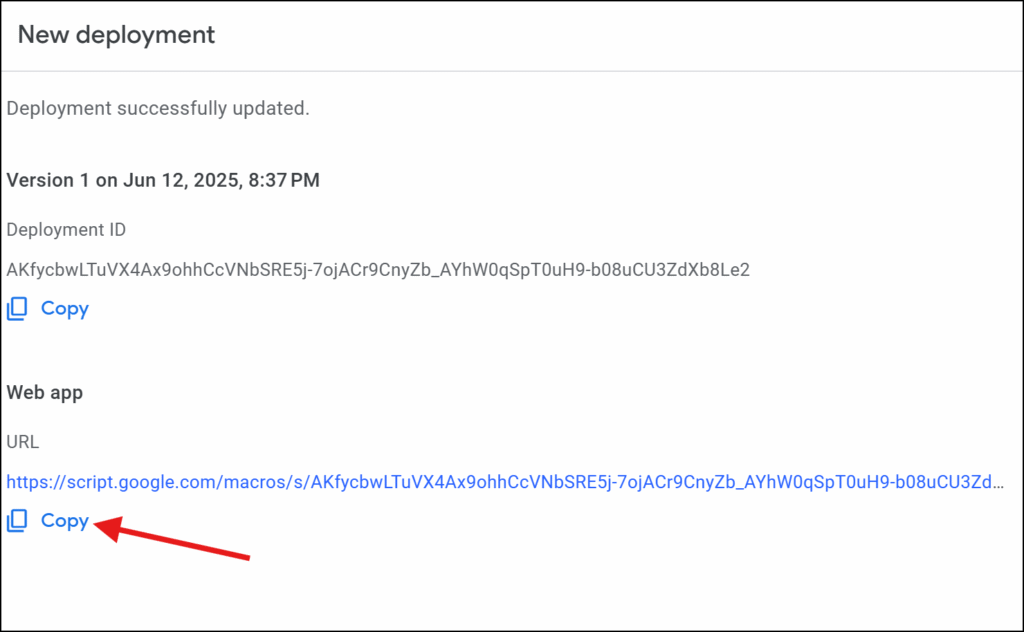
Task: Click the 'URL' field label
Action: (23, 442)
